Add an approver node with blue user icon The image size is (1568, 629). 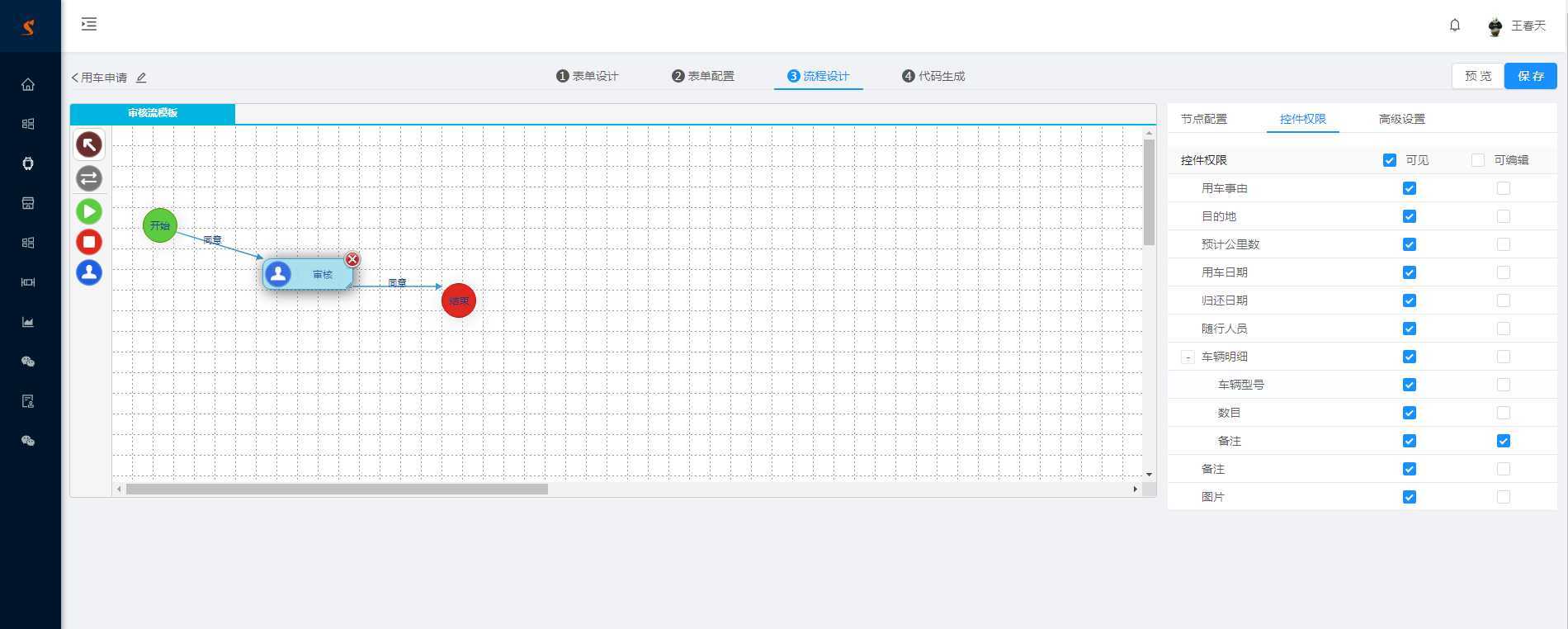pyautogui.click(x=89, y=272)
